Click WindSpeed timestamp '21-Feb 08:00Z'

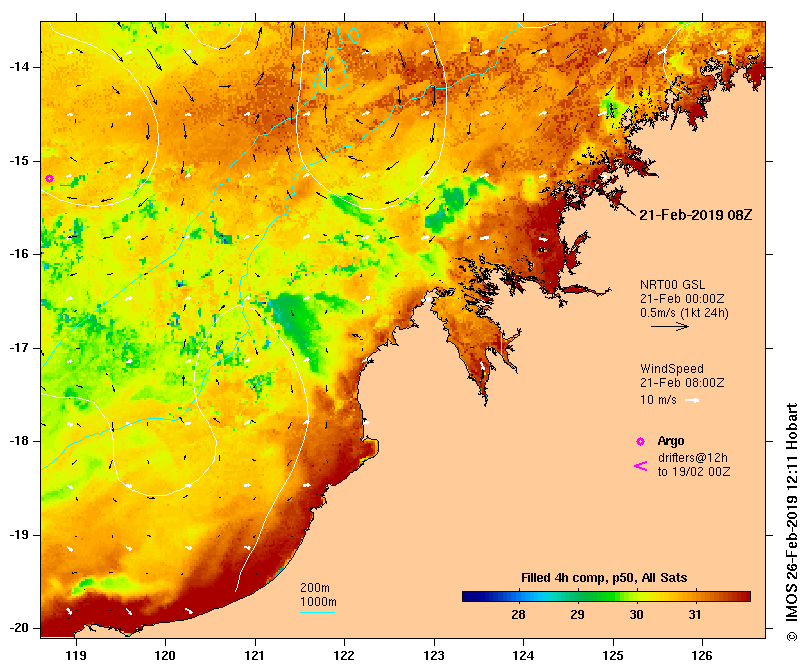click(682, 383)
